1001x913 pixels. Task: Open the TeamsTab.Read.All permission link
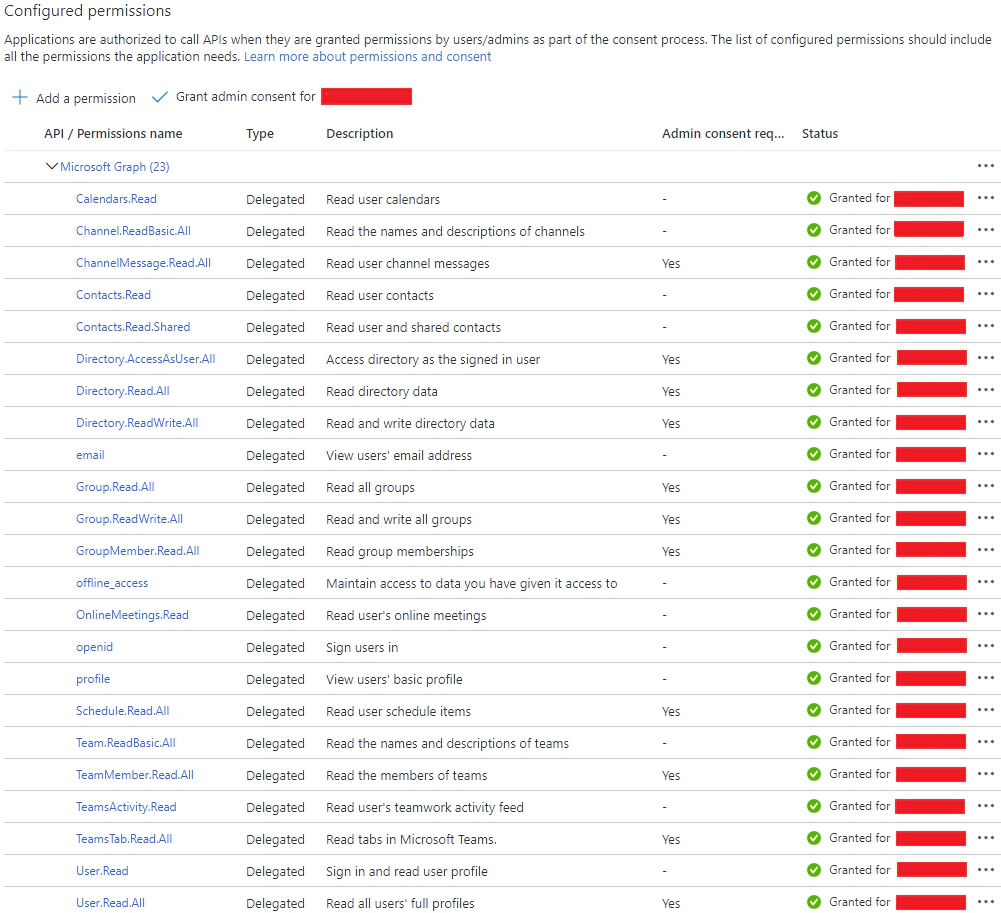124,838
